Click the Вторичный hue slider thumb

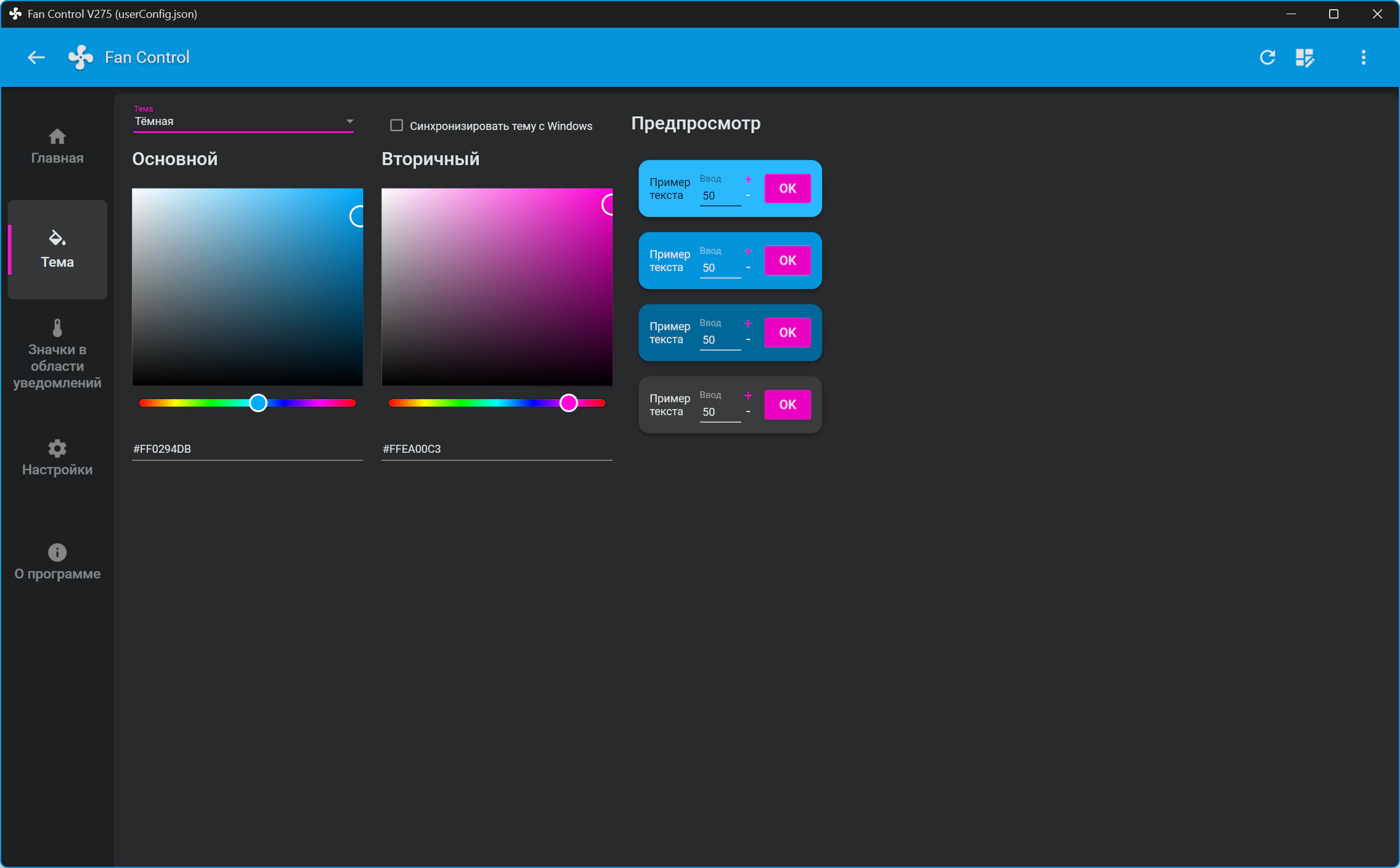[568, 403]
